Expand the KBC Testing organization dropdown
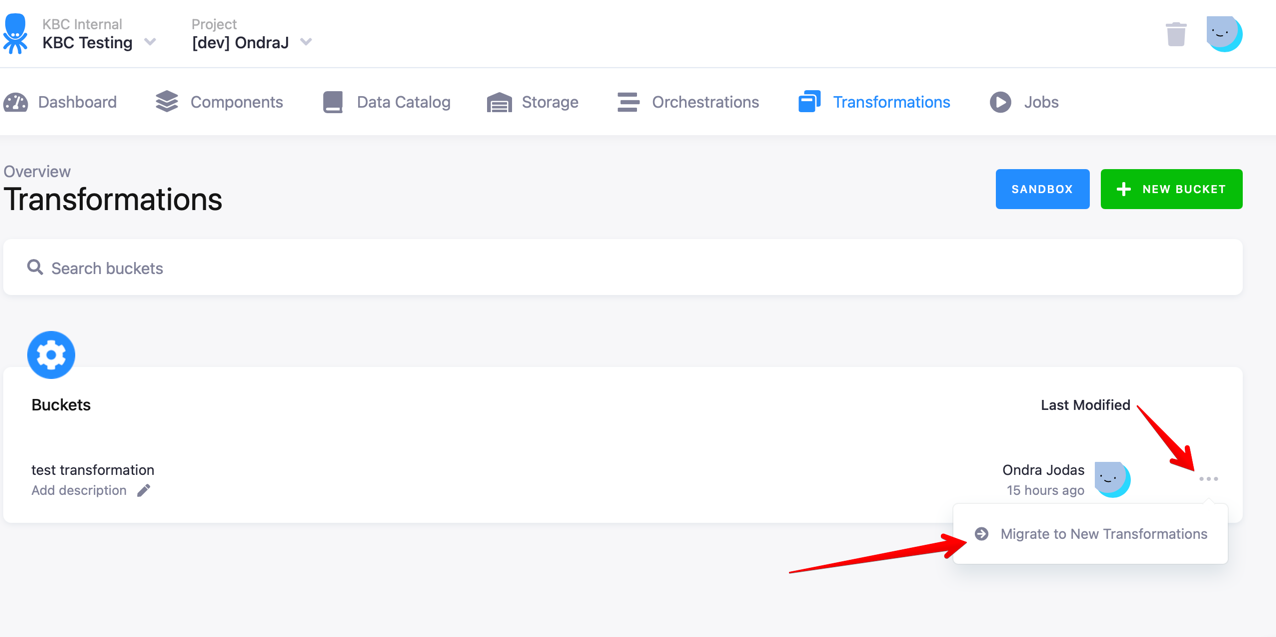This screenshot has width=1276, height=637. [x=150, y=42]
